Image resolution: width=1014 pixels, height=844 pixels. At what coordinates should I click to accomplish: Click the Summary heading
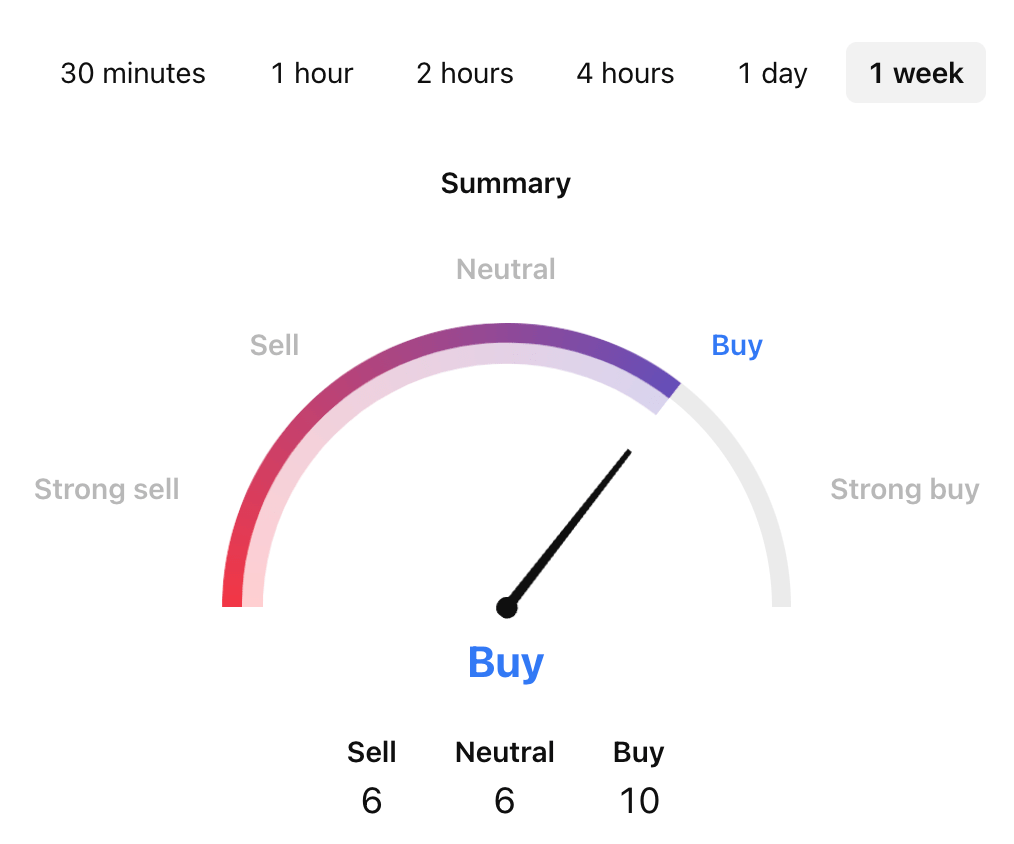pyautogui.click(x=506, y=183)
